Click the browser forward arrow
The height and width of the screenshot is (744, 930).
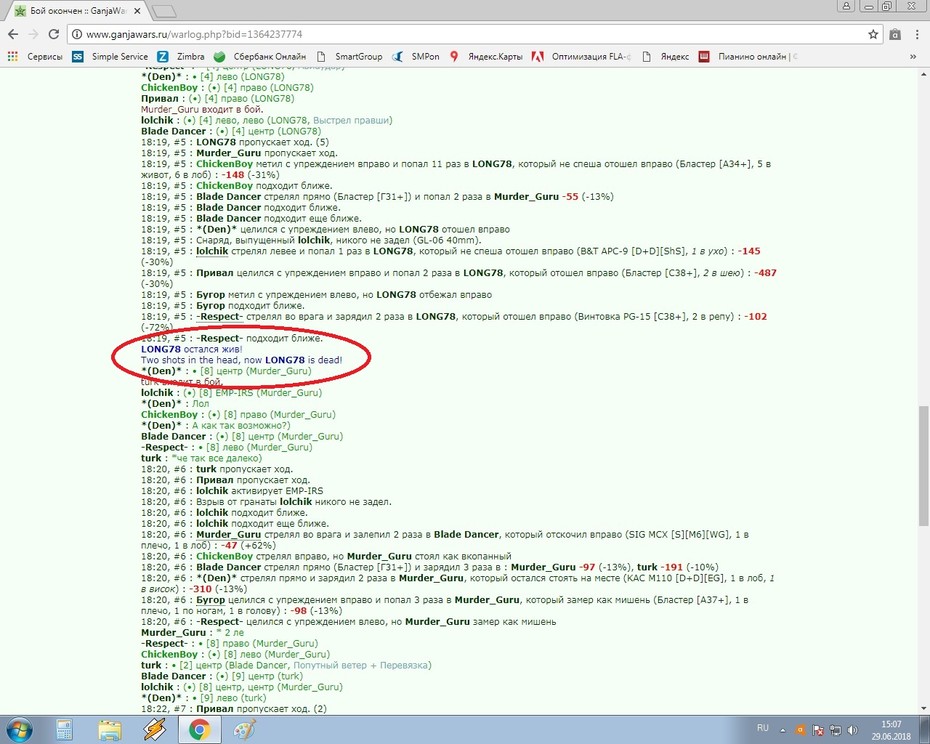pyautogui.click(x=33, y=34)
